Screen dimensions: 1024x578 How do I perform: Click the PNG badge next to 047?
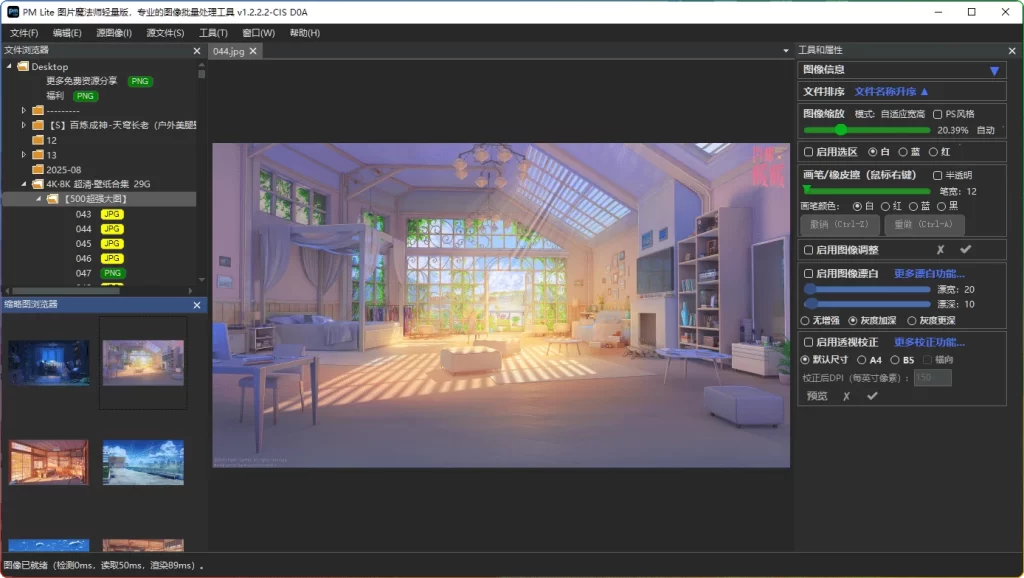click(112, 273)
